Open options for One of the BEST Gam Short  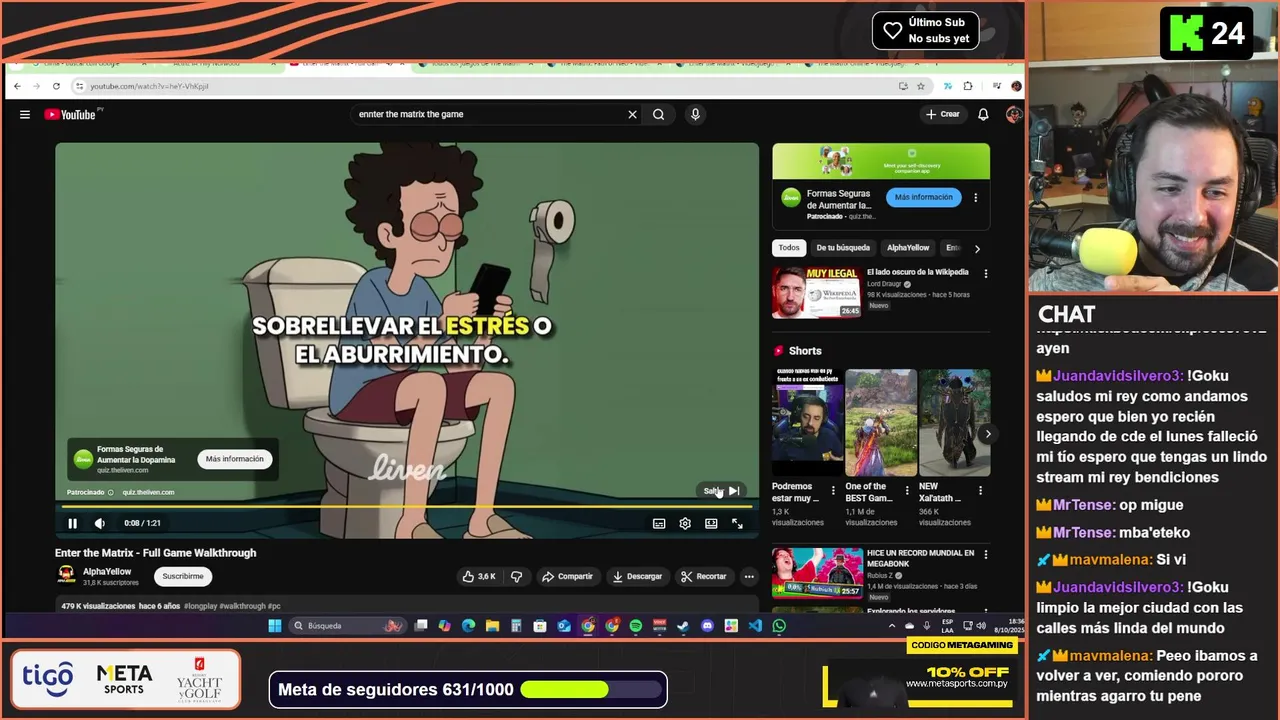pyautogui.click(x=907, y=491)
